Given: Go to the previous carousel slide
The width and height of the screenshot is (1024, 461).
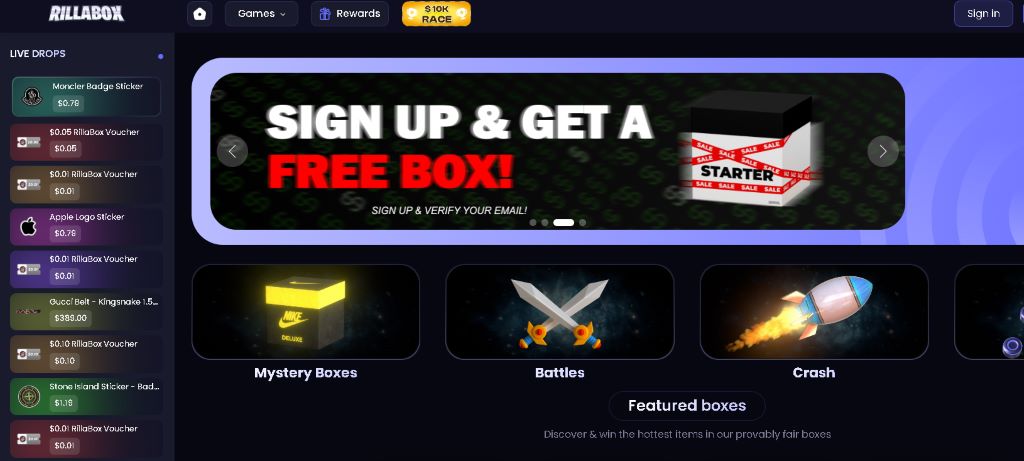Looking at the screenshot, I should coord(232,151).
